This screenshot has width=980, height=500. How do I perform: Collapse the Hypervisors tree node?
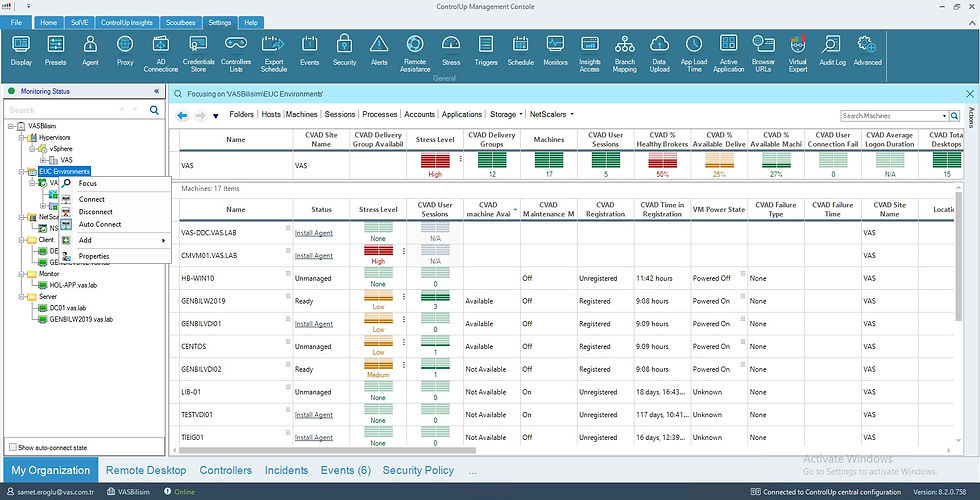pos(22,137)
